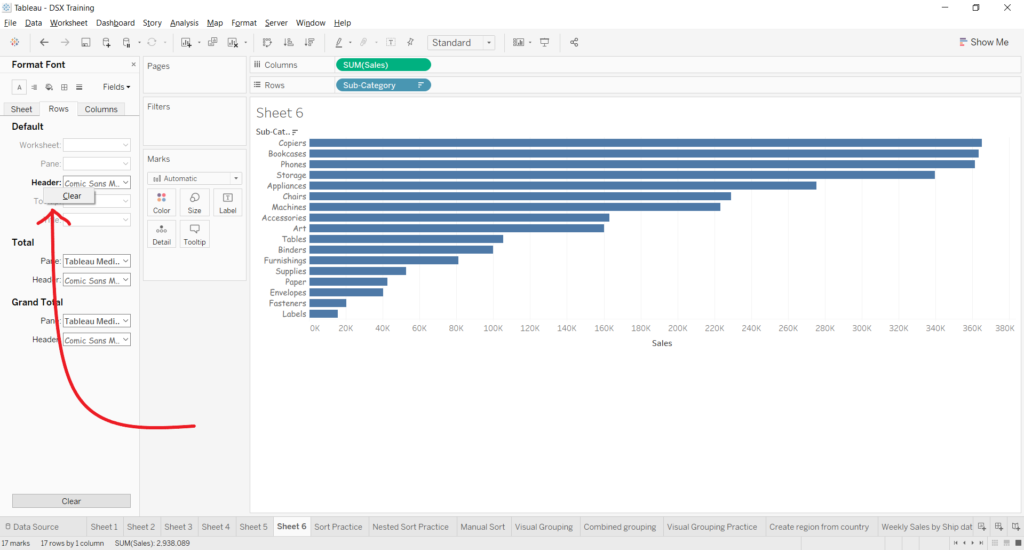Sort ascending using the toolbar icon

tap(289, 43)
